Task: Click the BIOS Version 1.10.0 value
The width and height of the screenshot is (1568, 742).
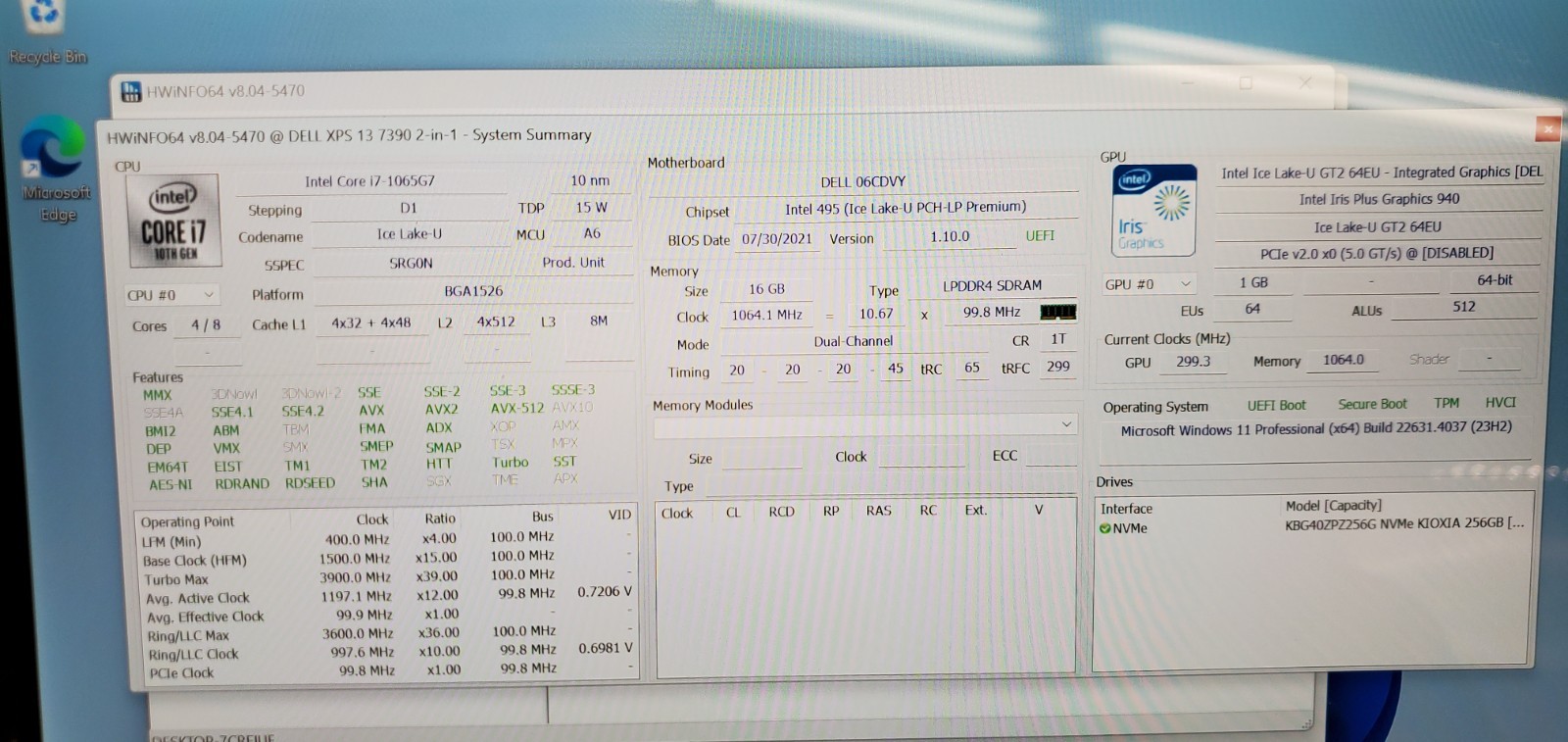Action: pyautogui.click(x=950, y=236)
